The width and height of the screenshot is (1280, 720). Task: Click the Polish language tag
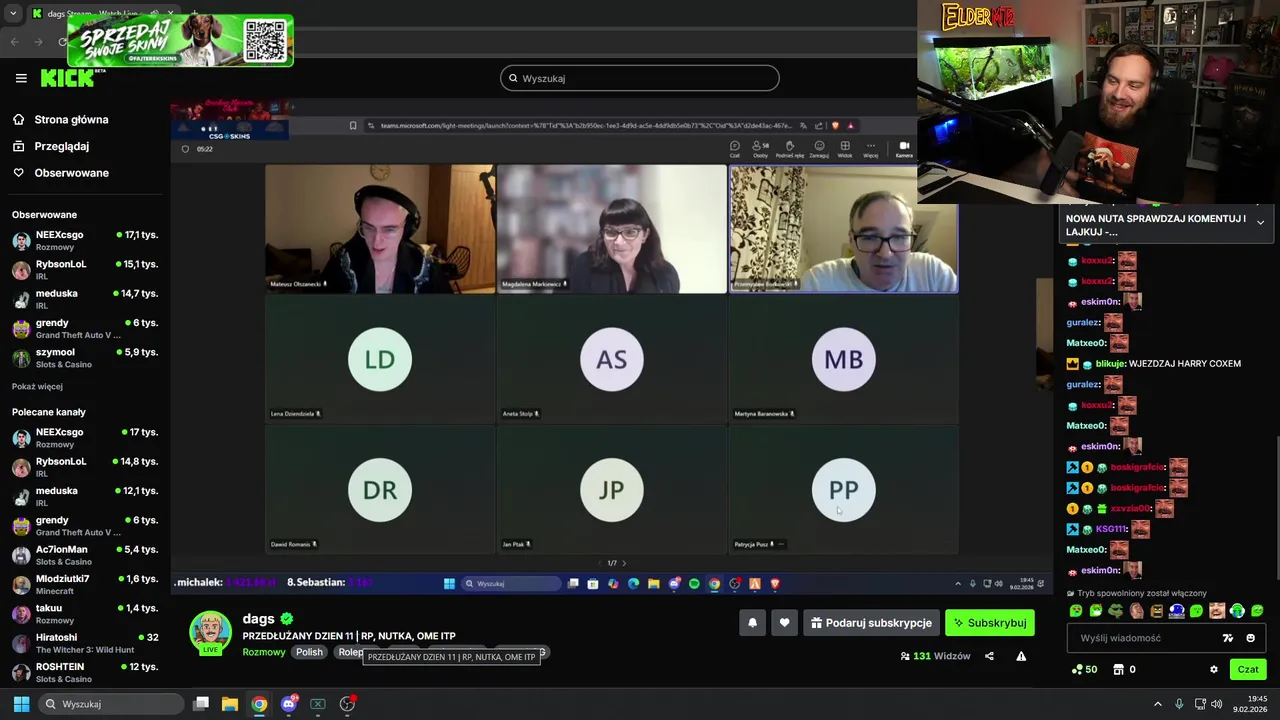pyautogui.click(x=309, y=652)
